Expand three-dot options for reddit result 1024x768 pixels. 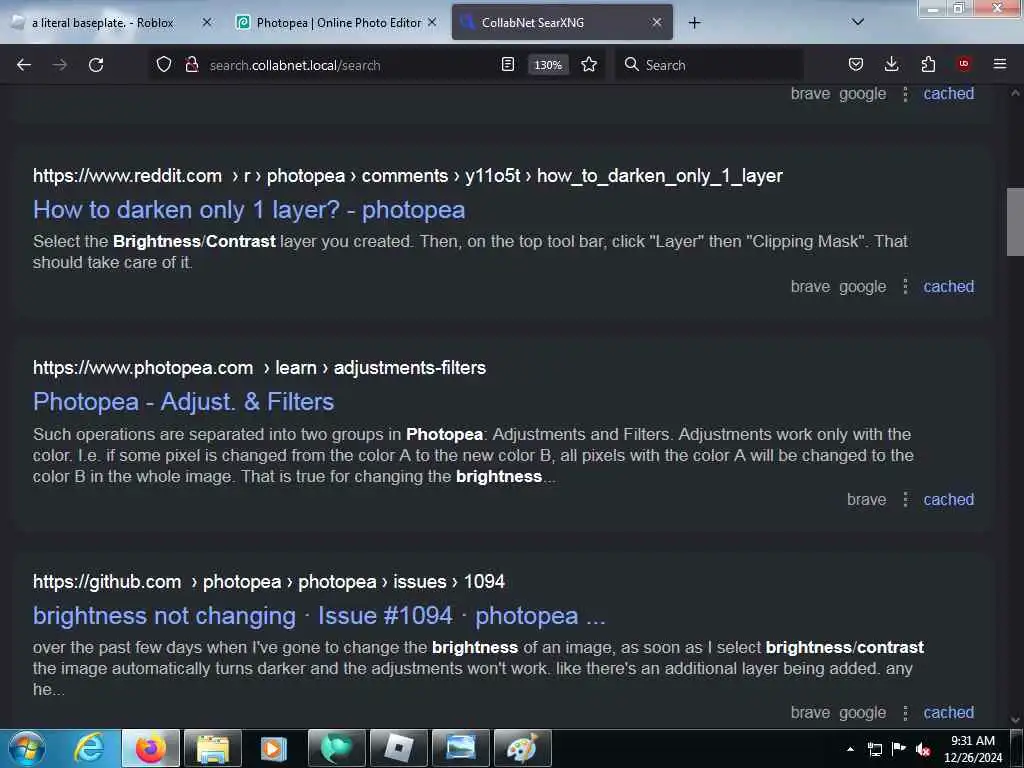click(x=905, y=287)
